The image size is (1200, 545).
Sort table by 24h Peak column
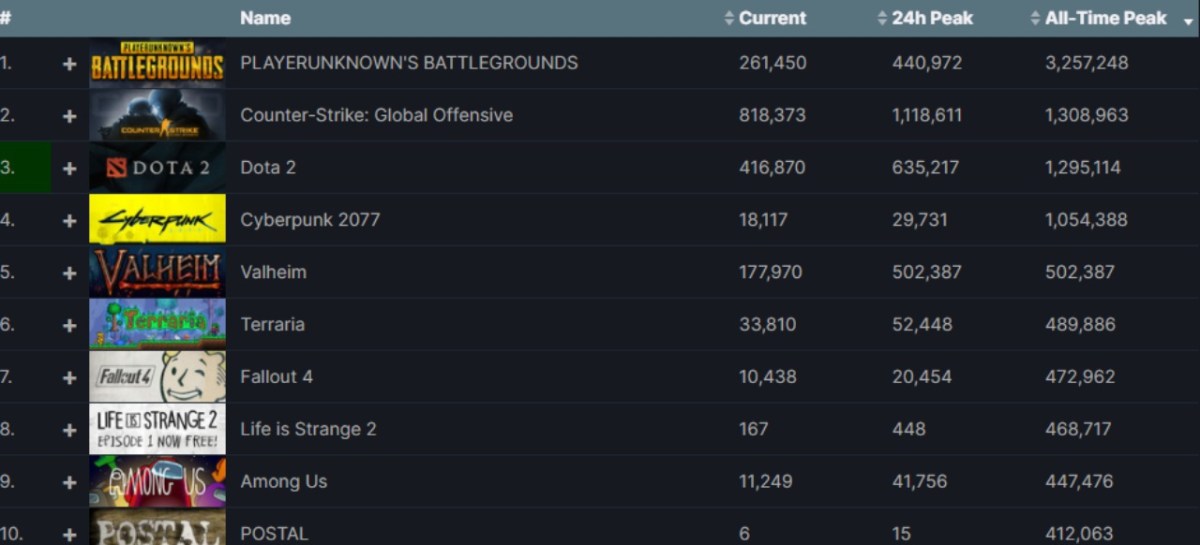pyautogui.click(x=931, y=18)
